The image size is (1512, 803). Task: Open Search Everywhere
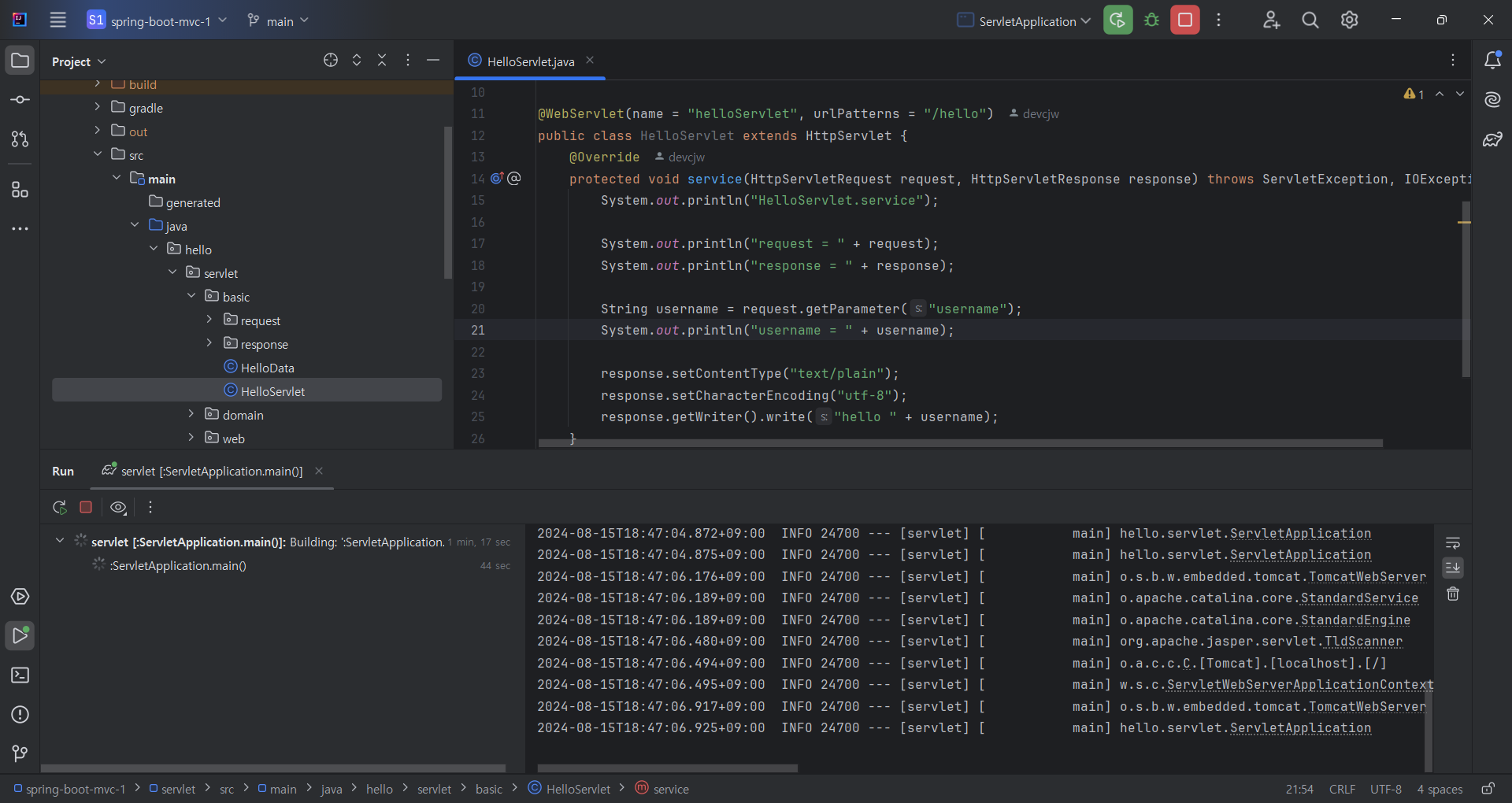[x=1310, y=20]
